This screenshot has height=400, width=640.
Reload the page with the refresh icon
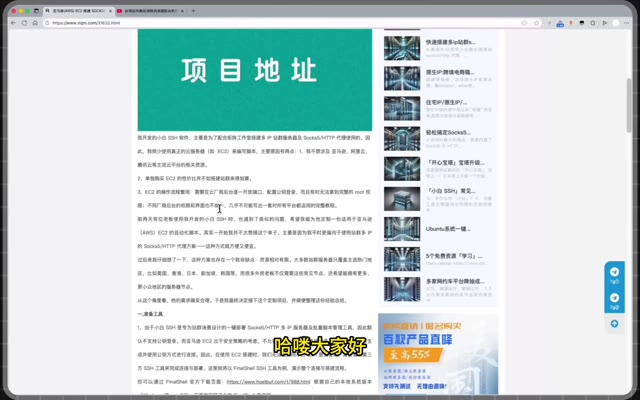[x=24, y=23]
